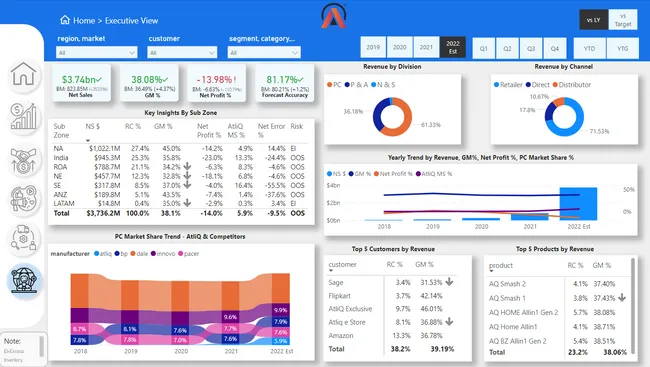The width and height of the screenshot is (650, 367).
Task: Click the home icon in the breadcrumb
Action: tap(65, 20)
